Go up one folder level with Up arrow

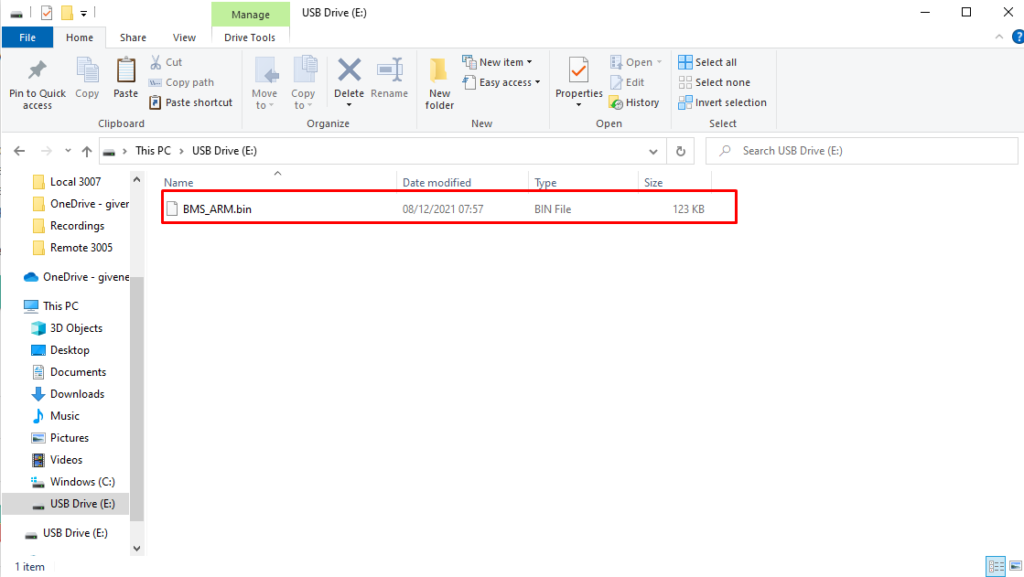coord(87,151)
